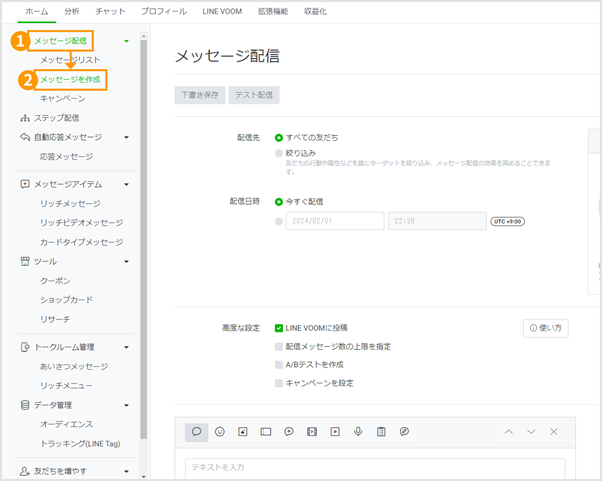602x482 pixels.
Task: Select the scheduled date radio button
Action: pyautogui.click(x=279, y=222)
